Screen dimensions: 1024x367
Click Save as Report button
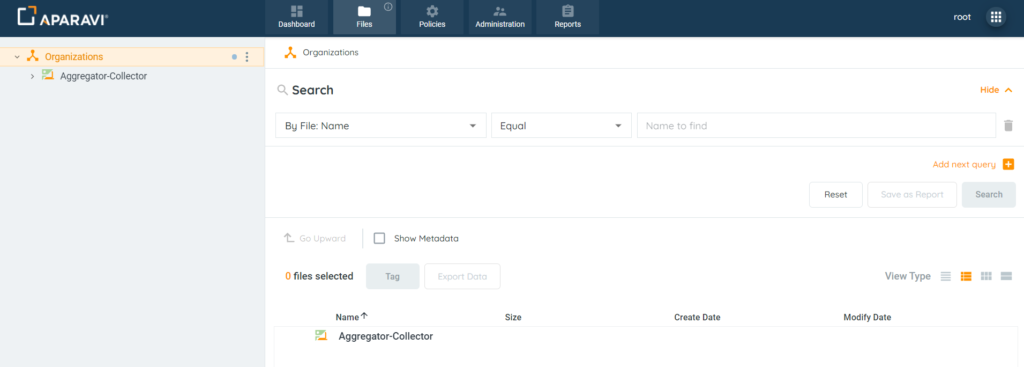(912, 195)
